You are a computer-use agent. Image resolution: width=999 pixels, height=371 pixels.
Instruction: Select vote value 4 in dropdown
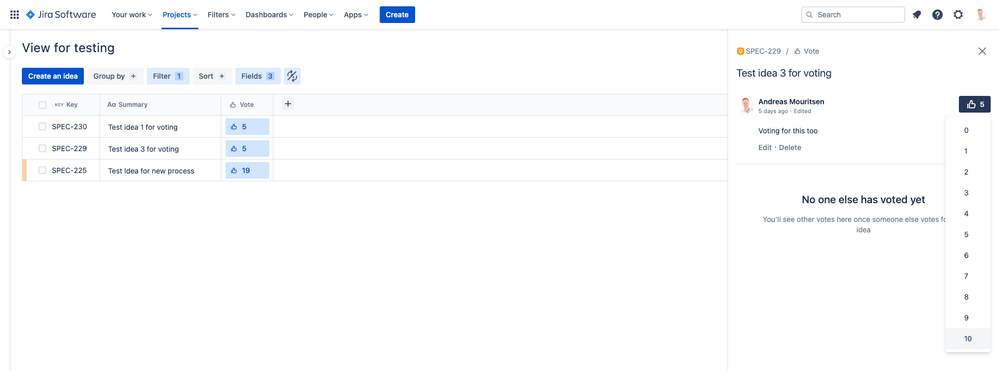(x=967, y=214)
